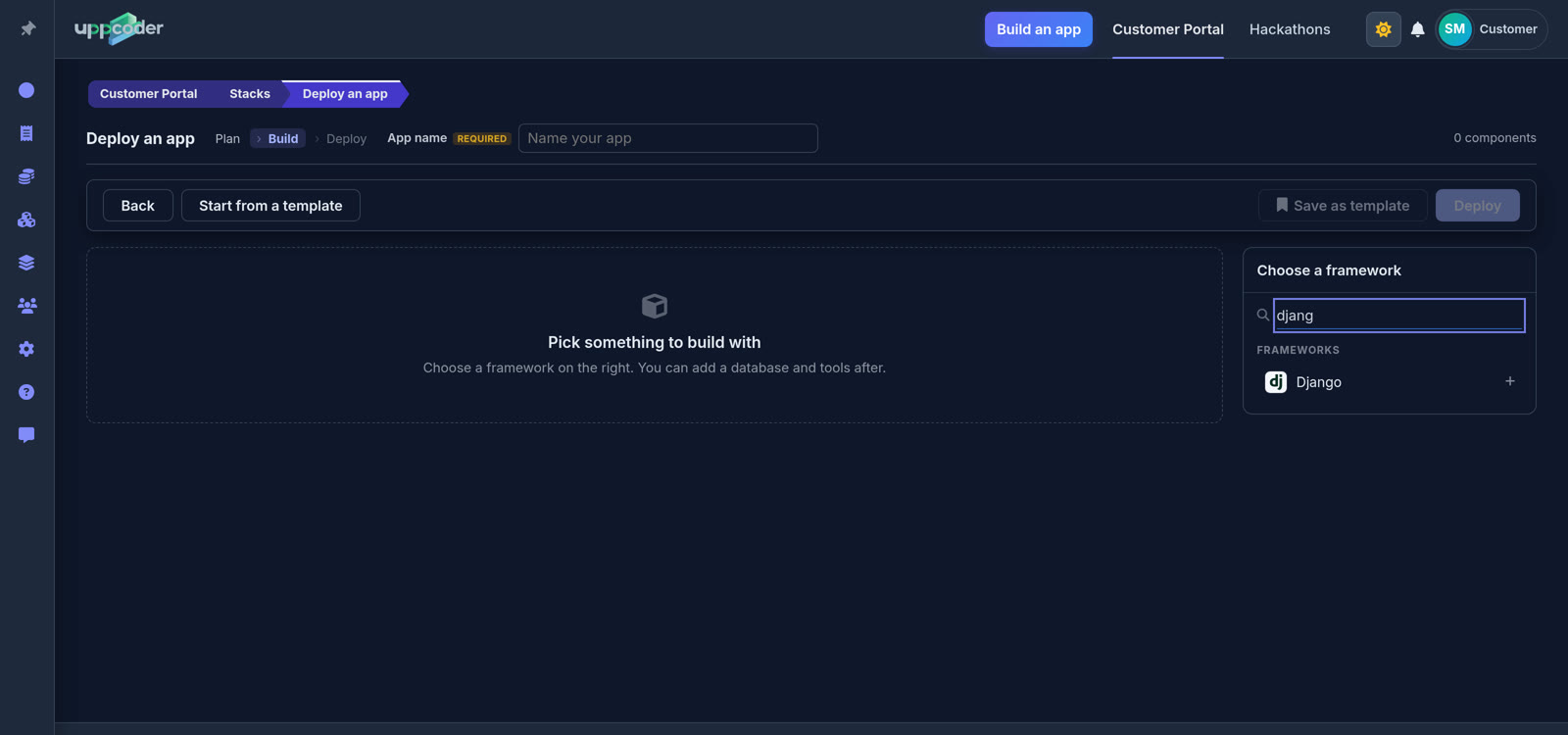The width and height of the screenshot is (1568, 735).
Task: Click the 'Pick something to build with' heading
Action: point(654,342)
